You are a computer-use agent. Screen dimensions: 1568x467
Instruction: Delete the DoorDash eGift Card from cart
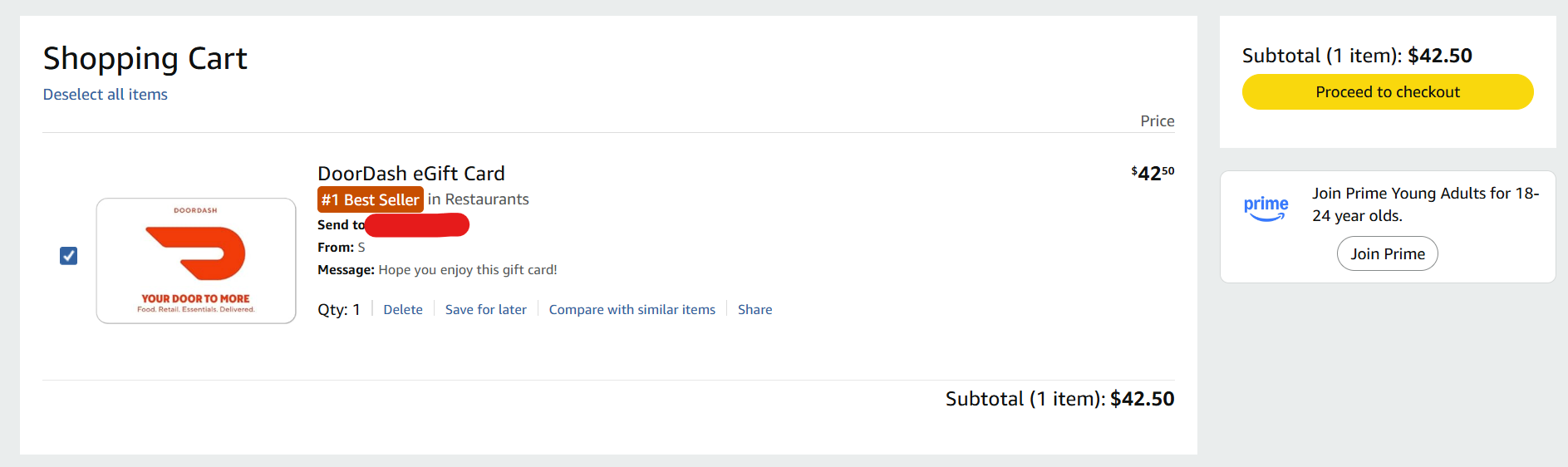403,310
